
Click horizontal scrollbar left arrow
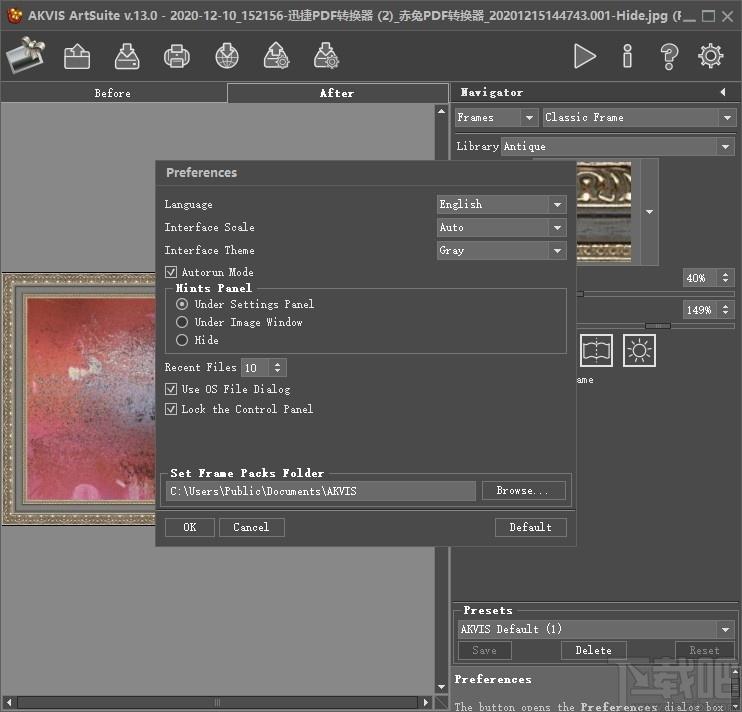click(x=8, y=702)
